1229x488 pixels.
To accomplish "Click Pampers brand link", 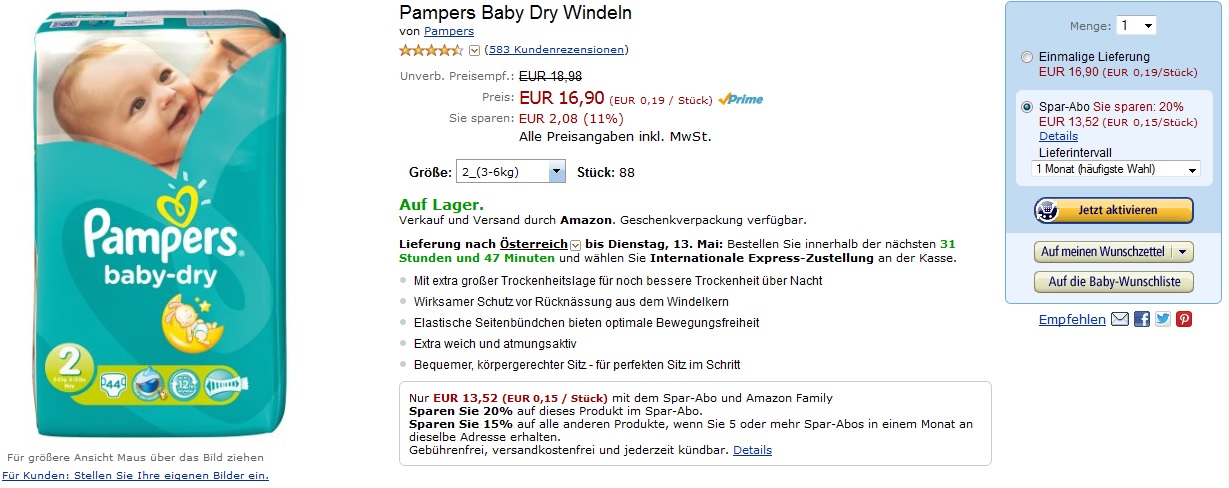I will click(449, 32).
